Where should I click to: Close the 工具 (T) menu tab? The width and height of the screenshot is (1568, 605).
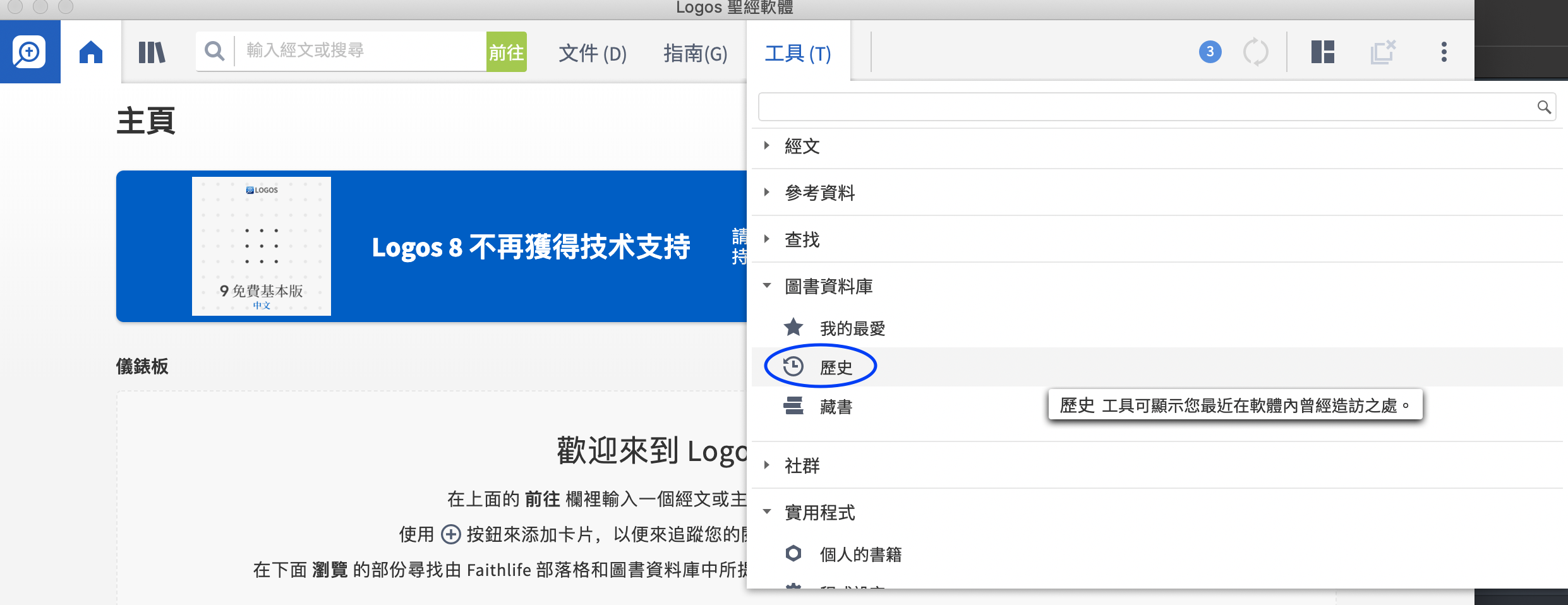pyautogui.click(x=798, y=53)
